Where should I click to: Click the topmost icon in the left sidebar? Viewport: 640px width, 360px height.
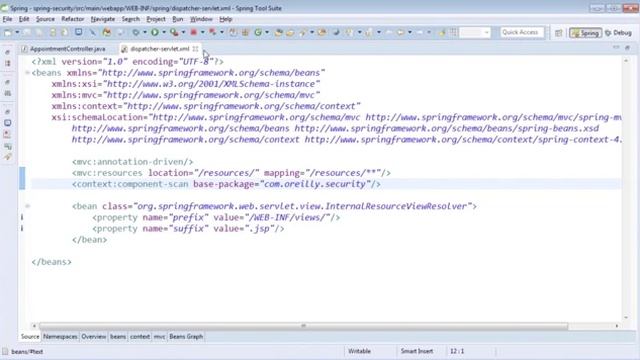pos(8,52)
